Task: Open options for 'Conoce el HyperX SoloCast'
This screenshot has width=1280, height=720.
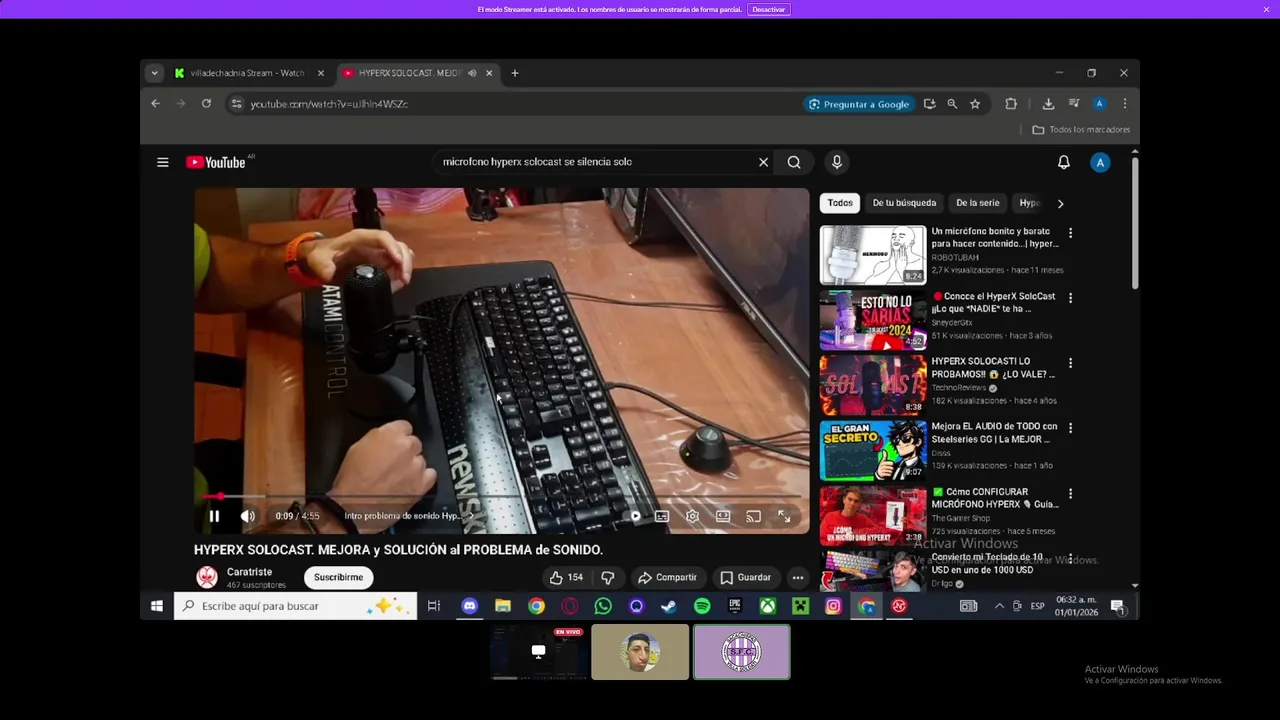Action: coord(1070,298)
